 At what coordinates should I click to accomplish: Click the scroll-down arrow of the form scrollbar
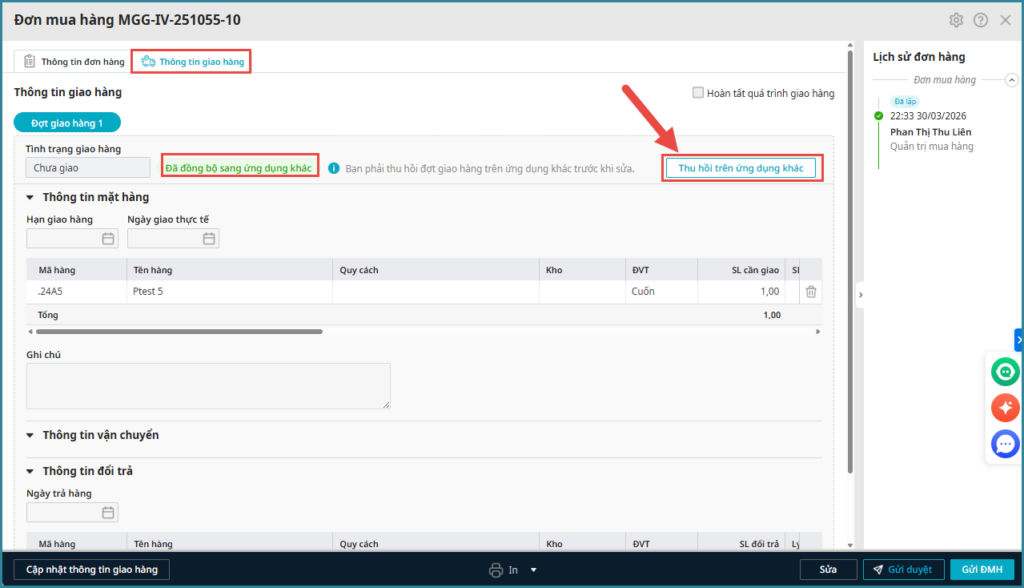pos(850,545)
